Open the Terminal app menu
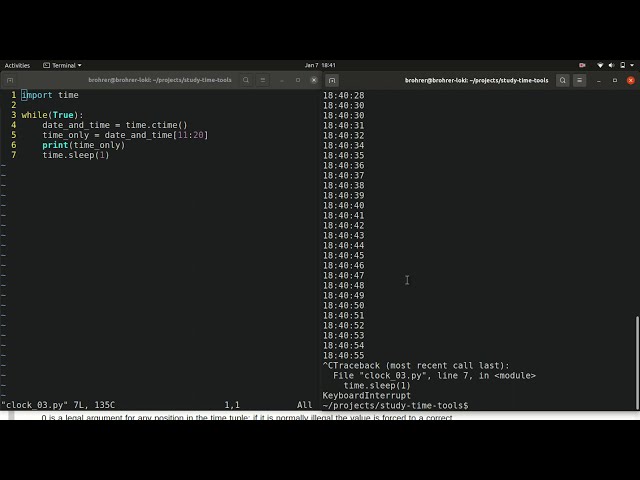640x480 pixels. point(62,65)
